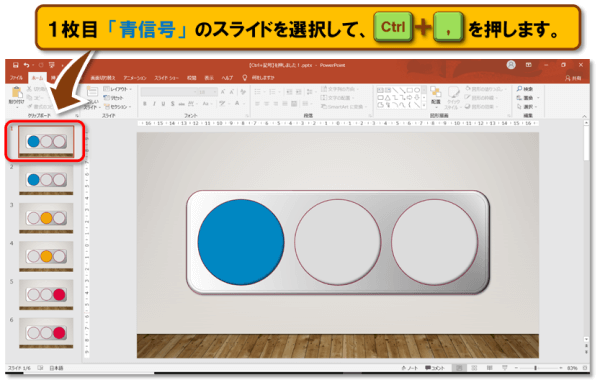Open Shape Fill dropdown
Viewport: 600px width, 385px height.
click(x=485, y=89)
